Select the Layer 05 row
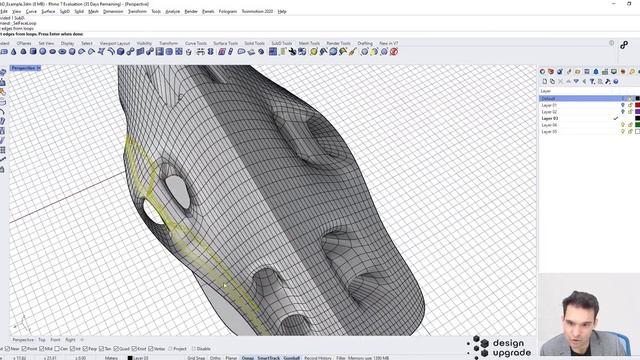640x360 pixels. (589, 131)
